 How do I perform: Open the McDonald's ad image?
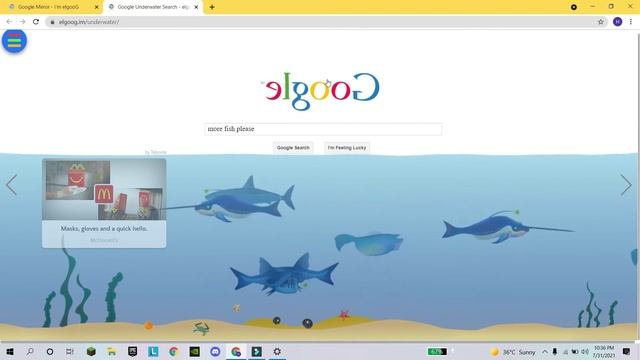(104, 190)
